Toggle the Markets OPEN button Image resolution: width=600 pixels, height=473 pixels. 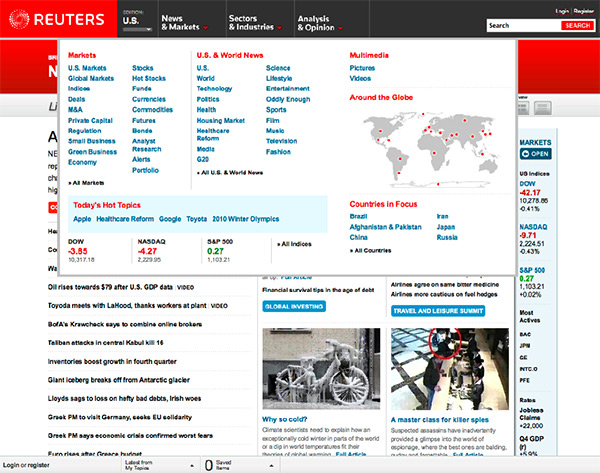point(535,154)
